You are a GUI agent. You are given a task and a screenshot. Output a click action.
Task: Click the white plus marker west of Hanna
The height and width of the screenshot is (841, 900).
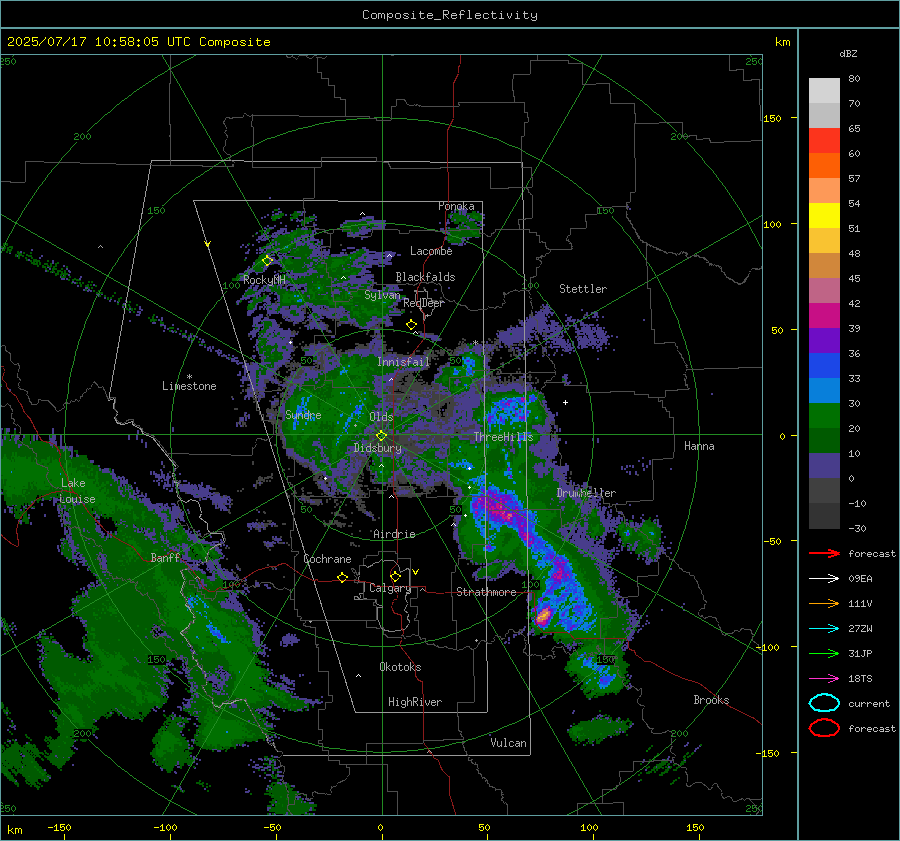click(x=565, y=402)
